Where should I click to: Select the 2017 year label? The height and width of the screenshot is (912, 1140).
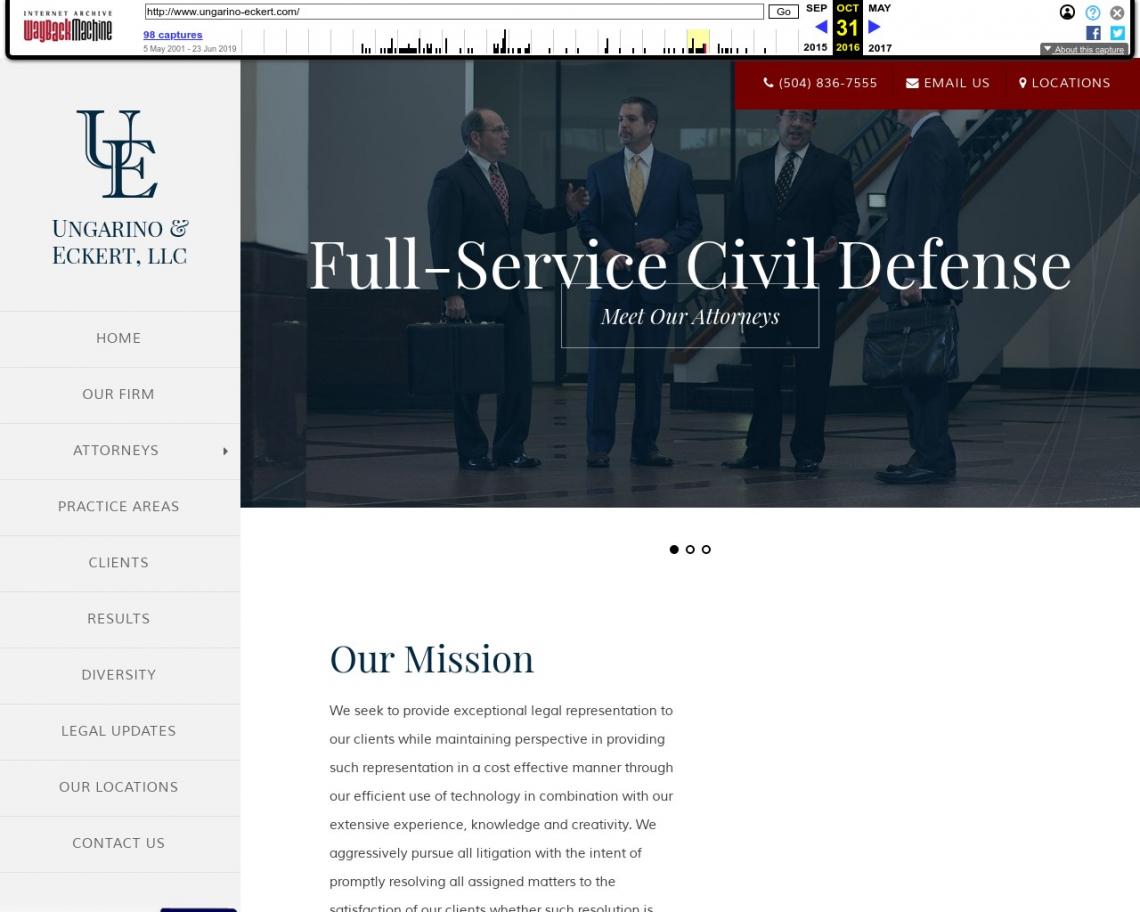click(880, 48)
